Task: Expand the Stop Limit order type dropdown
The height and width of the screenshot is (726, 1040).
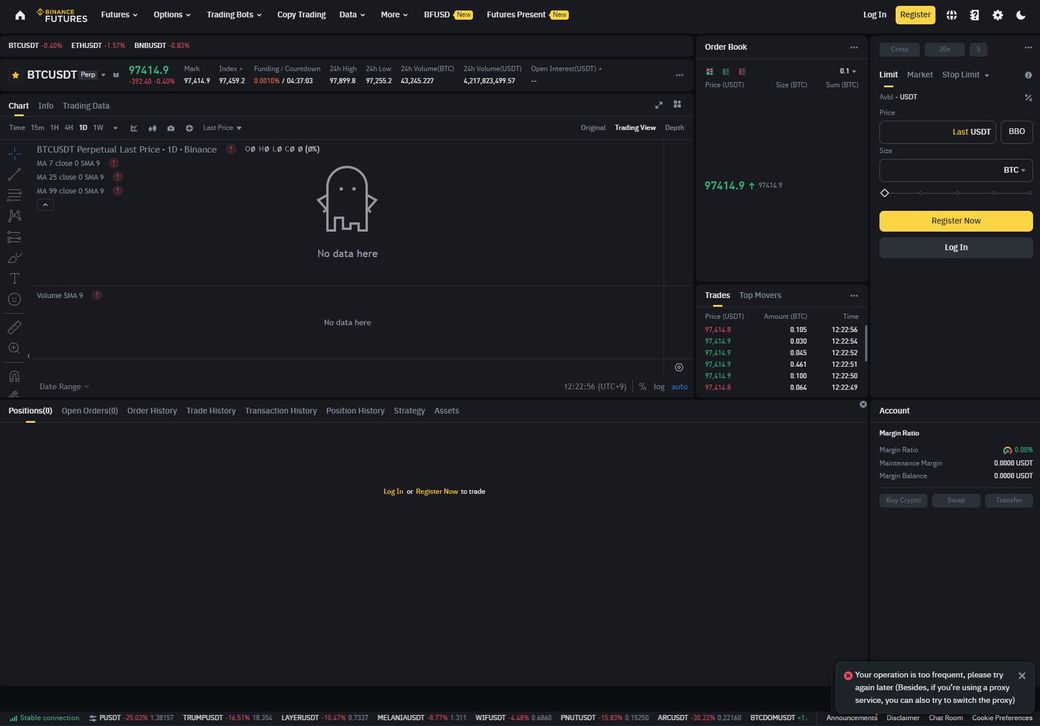Action: pyautogui.click(x=965, y=75)
